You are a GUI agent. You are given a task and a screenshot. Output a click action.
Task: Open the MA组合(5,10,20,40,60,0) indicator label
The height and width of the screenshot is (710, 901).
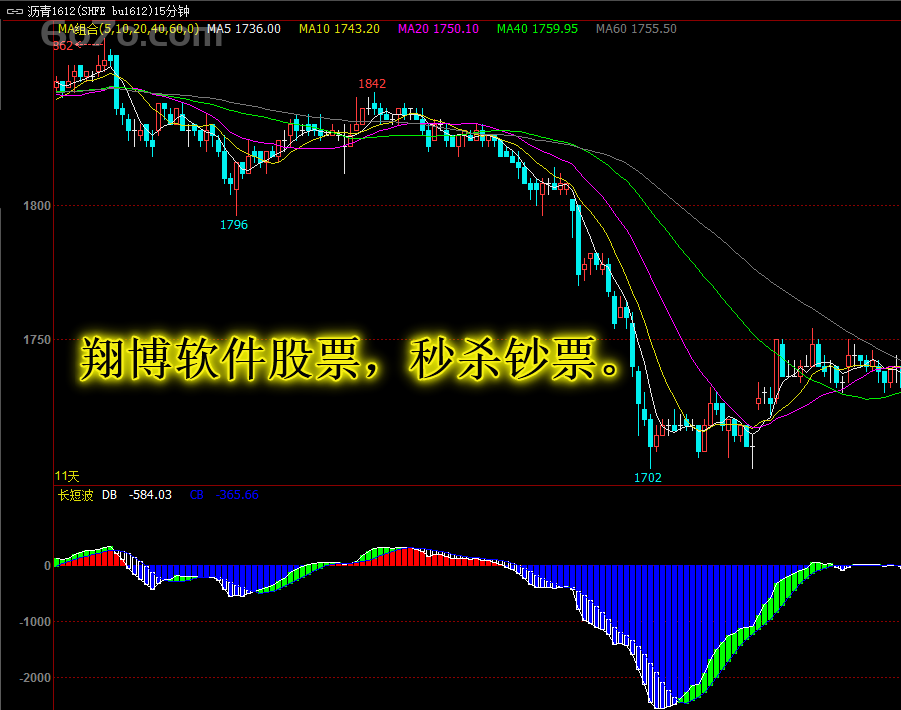[129, 29]
